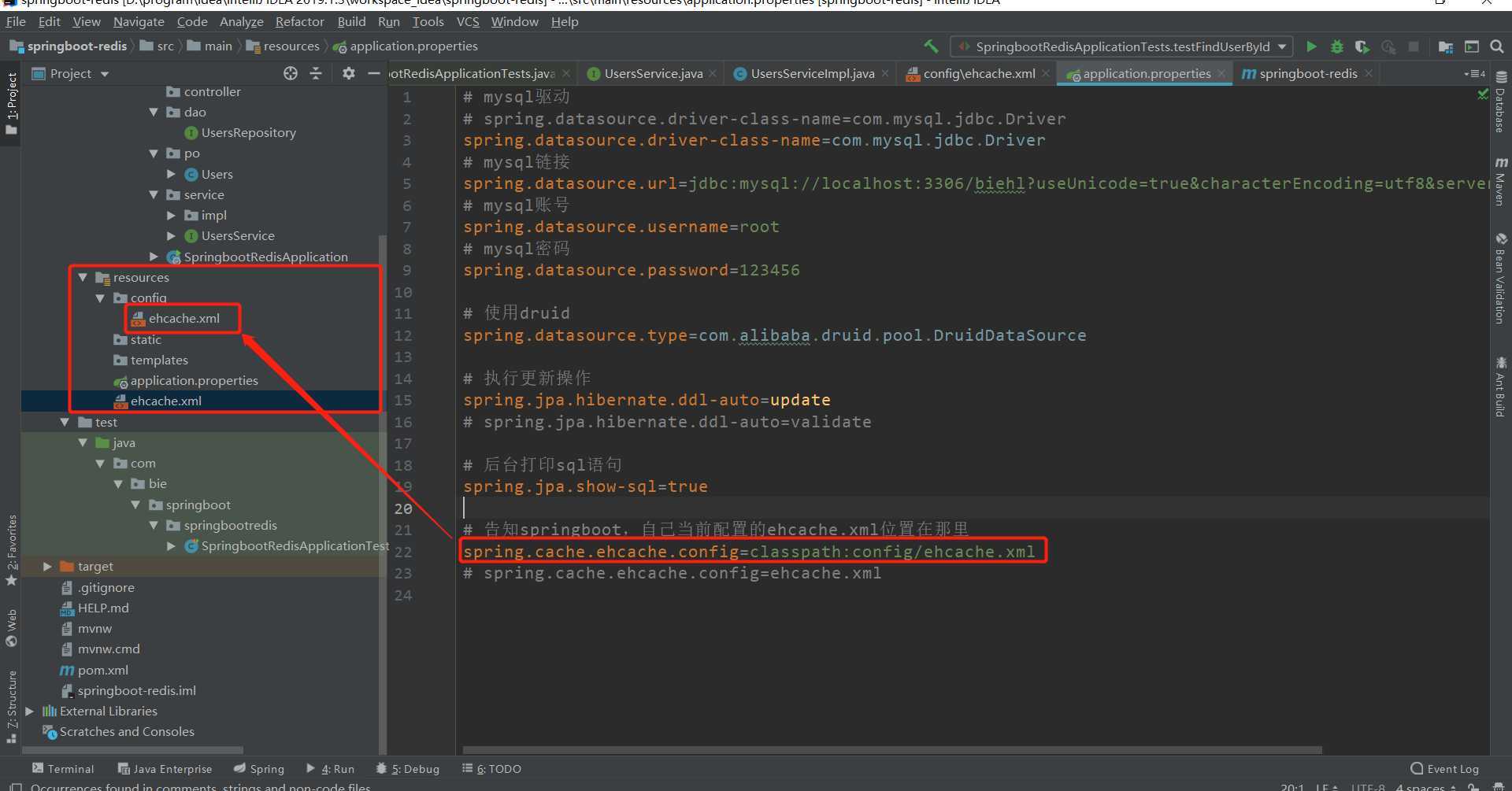Click the Project Structure icon in toolbar
The image size is (1512, 791).
point(1445,46)
